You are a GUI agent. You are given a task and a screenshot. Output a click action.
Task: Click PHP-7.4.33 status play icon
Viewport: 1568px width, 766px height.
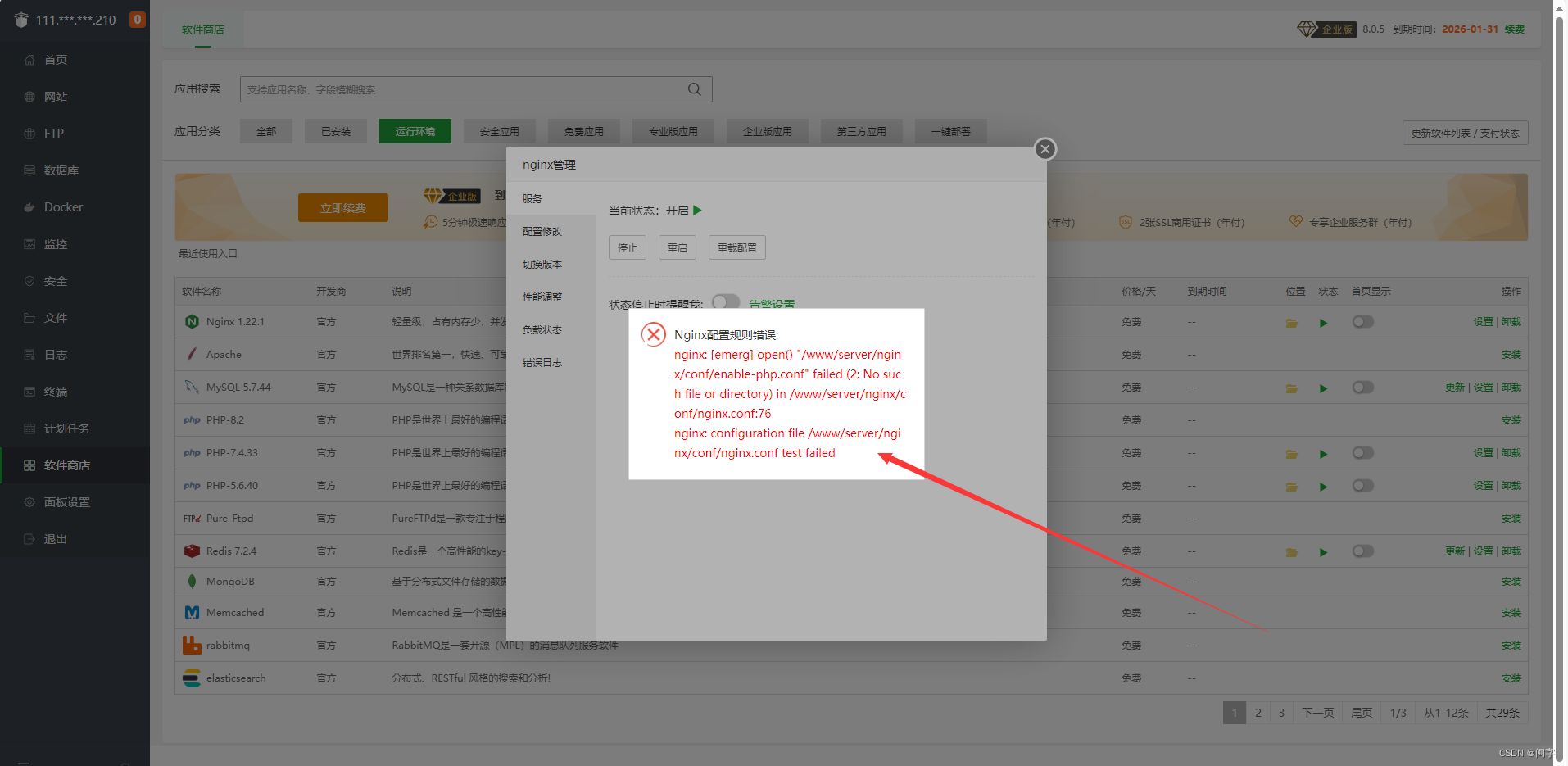[1323, 454]
